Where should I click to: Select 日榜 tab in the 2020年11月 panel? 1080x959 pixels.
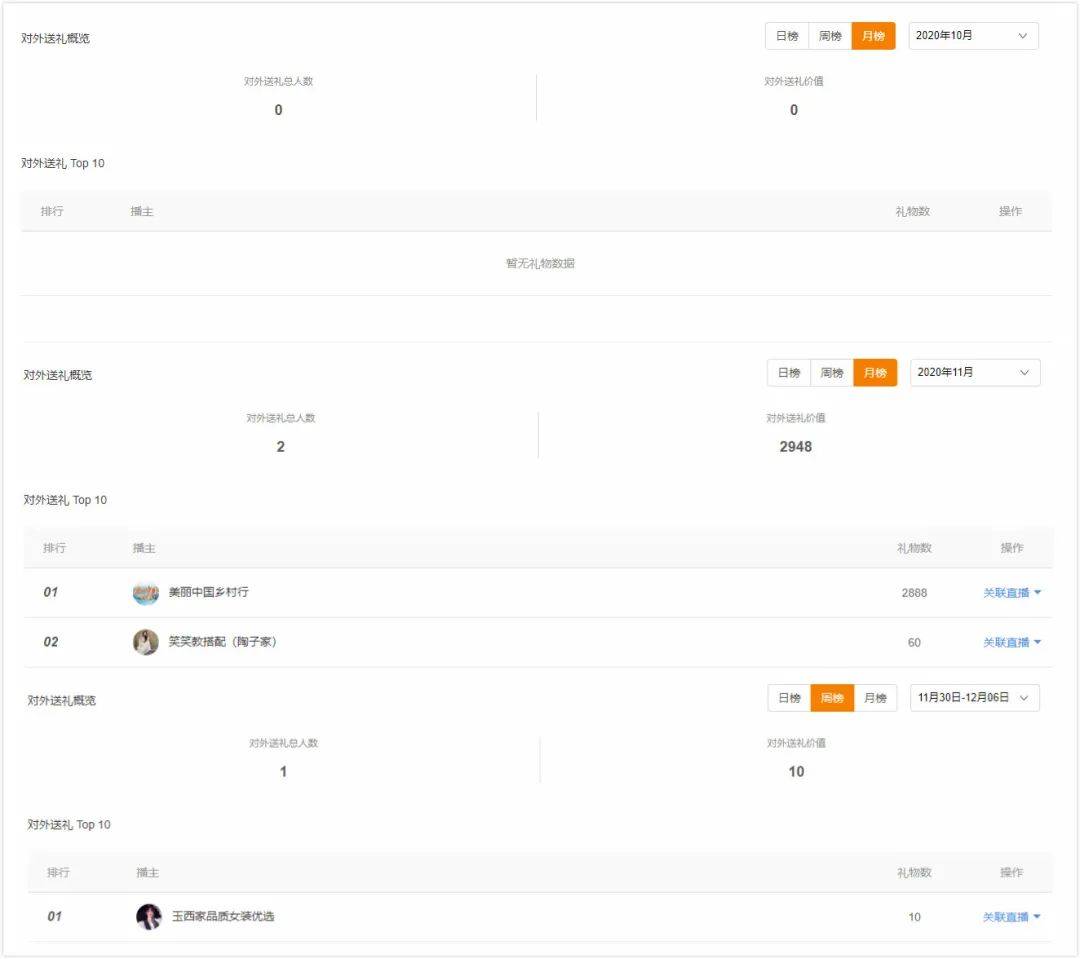(789, 373)
